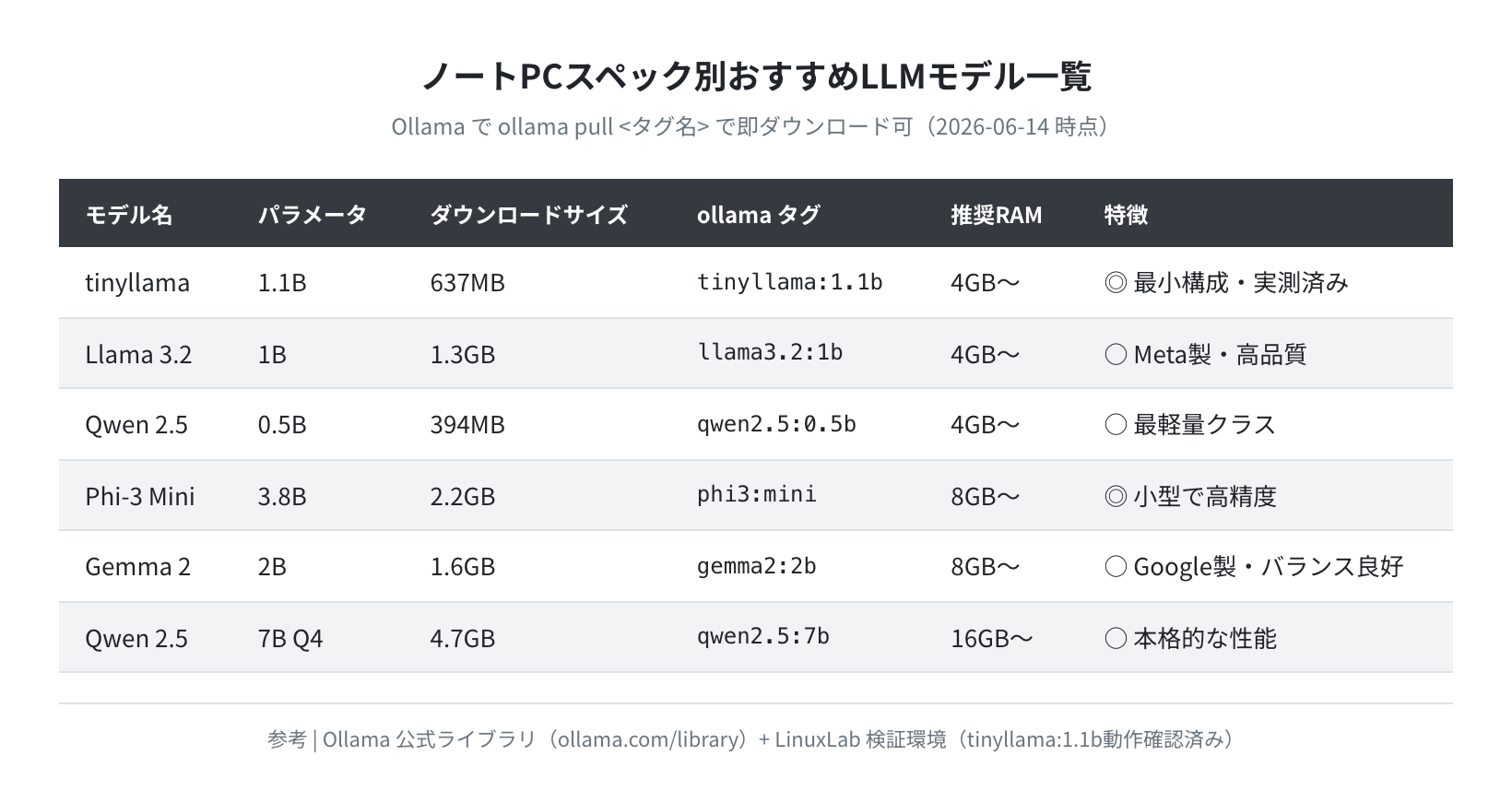The image size is (1512, 791).
Task: Click the ダウンロードサイズ column header
Action: point(528,215)
